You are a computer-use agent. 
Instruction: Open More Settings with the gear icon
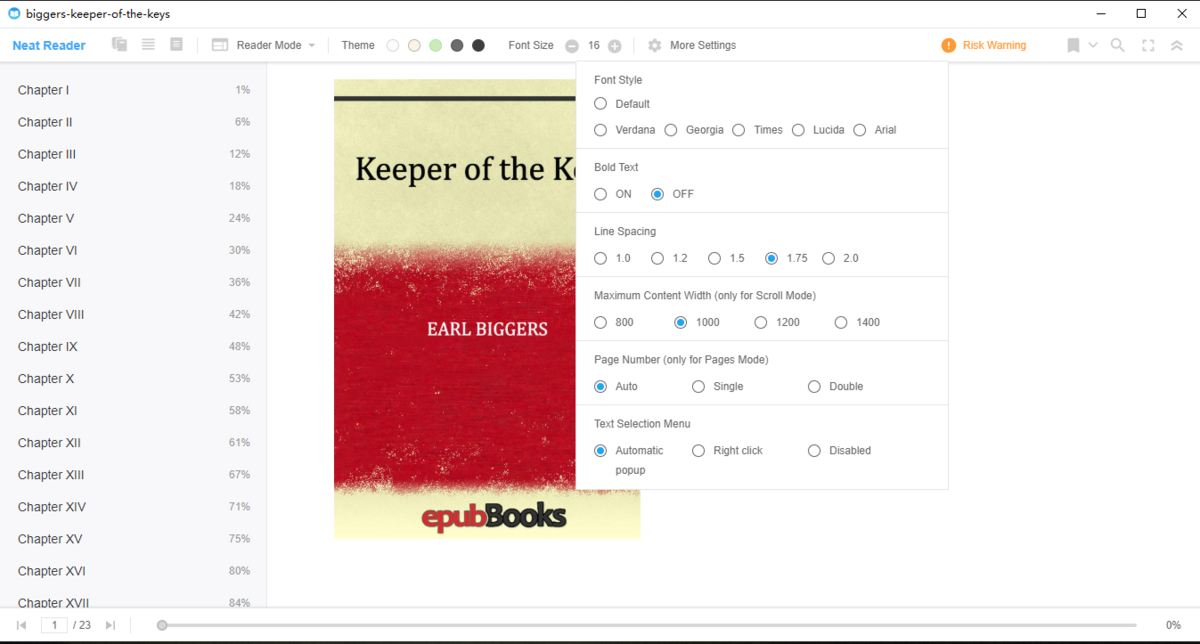click(x=654, y=45)
